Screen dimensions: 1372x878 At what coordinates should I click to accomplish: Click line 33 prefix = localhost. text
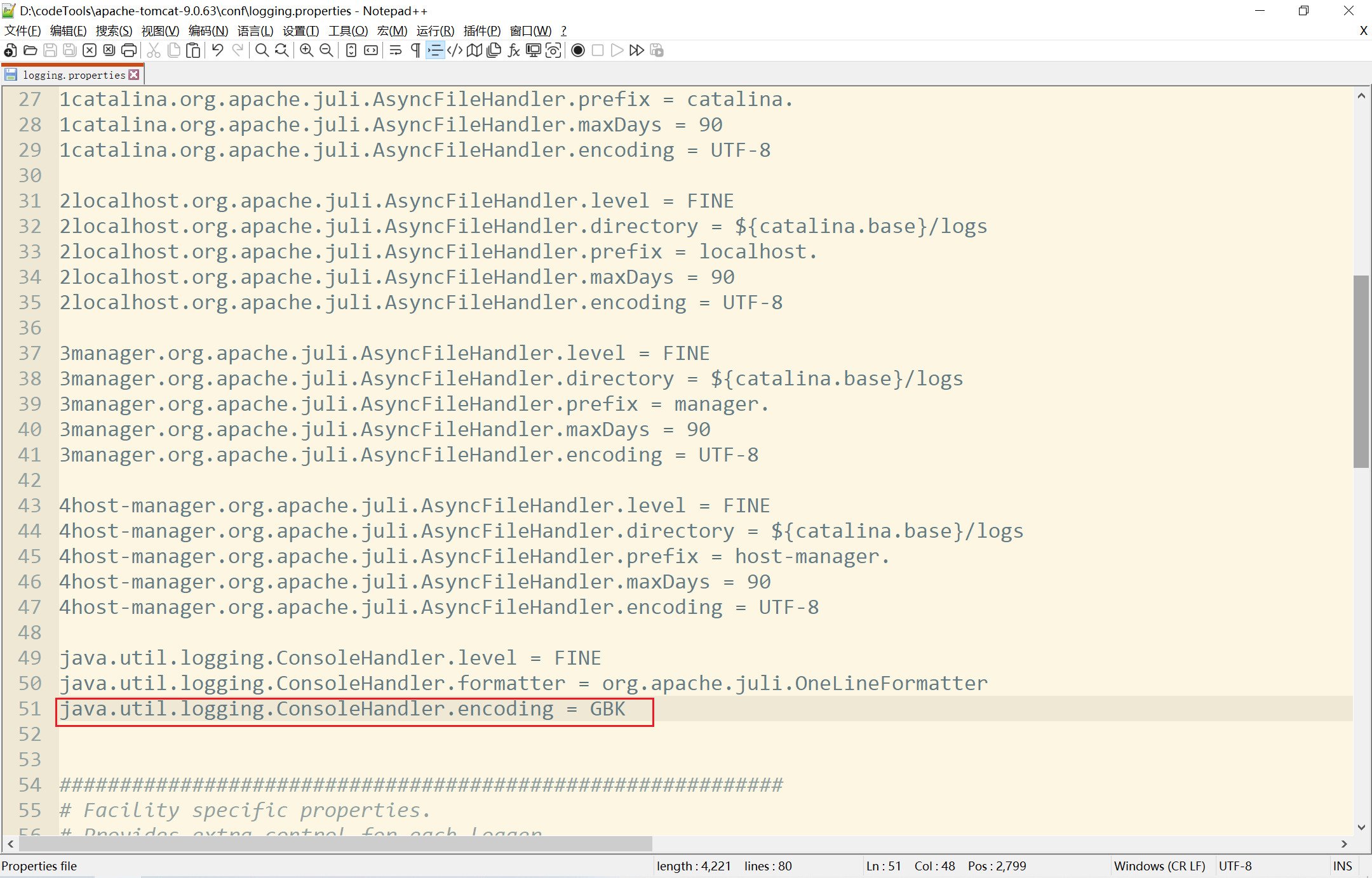pos(439,252)
